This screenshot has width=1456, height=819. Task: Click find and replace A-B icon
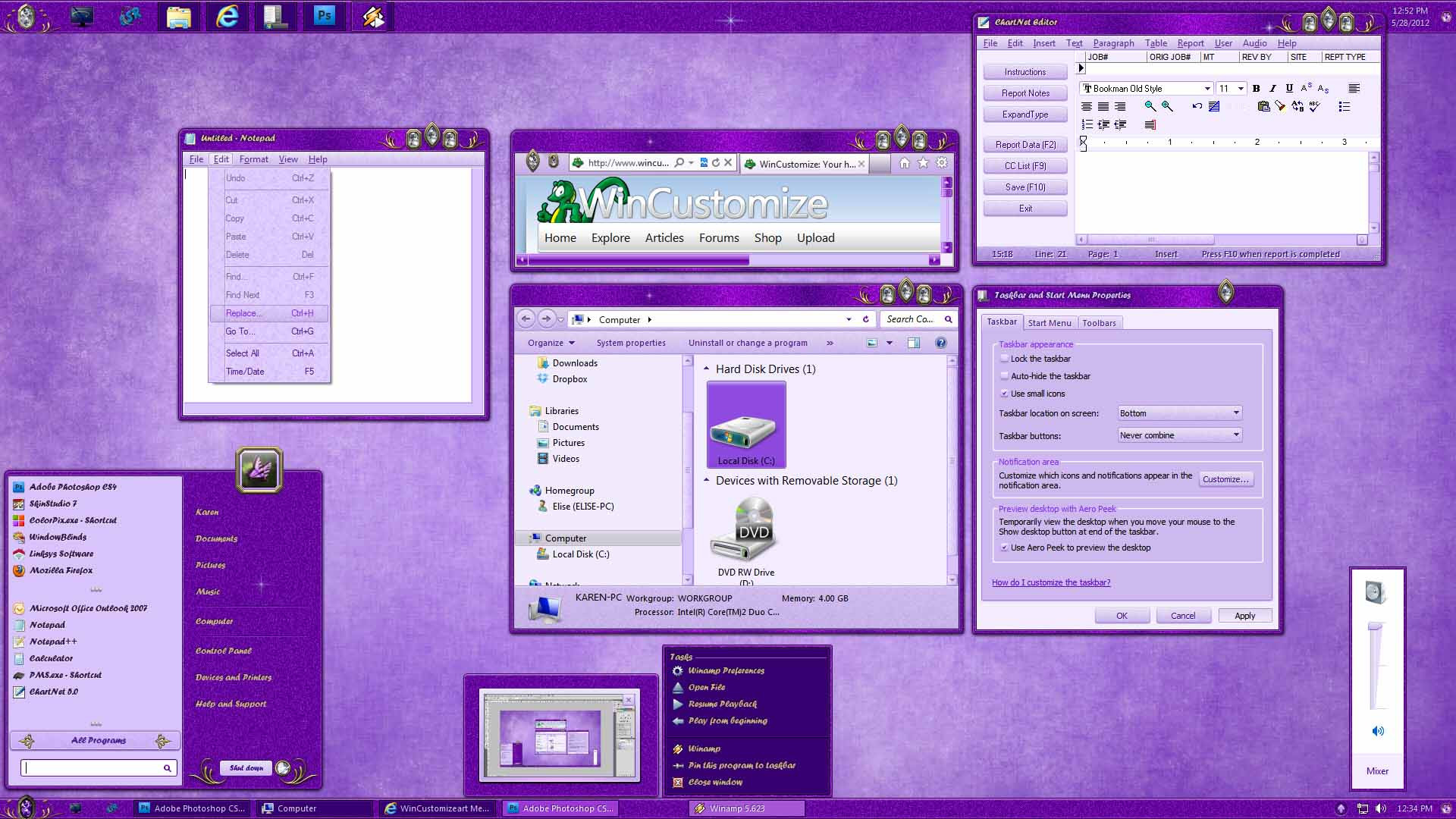(x=1298, y=106)
